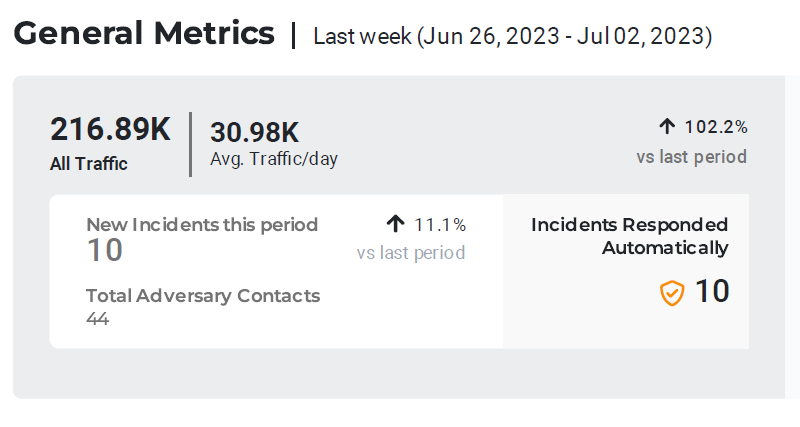Screen dimensions: 800x427
Task: Open New Incidents this period label
Action: click(202, 224)
